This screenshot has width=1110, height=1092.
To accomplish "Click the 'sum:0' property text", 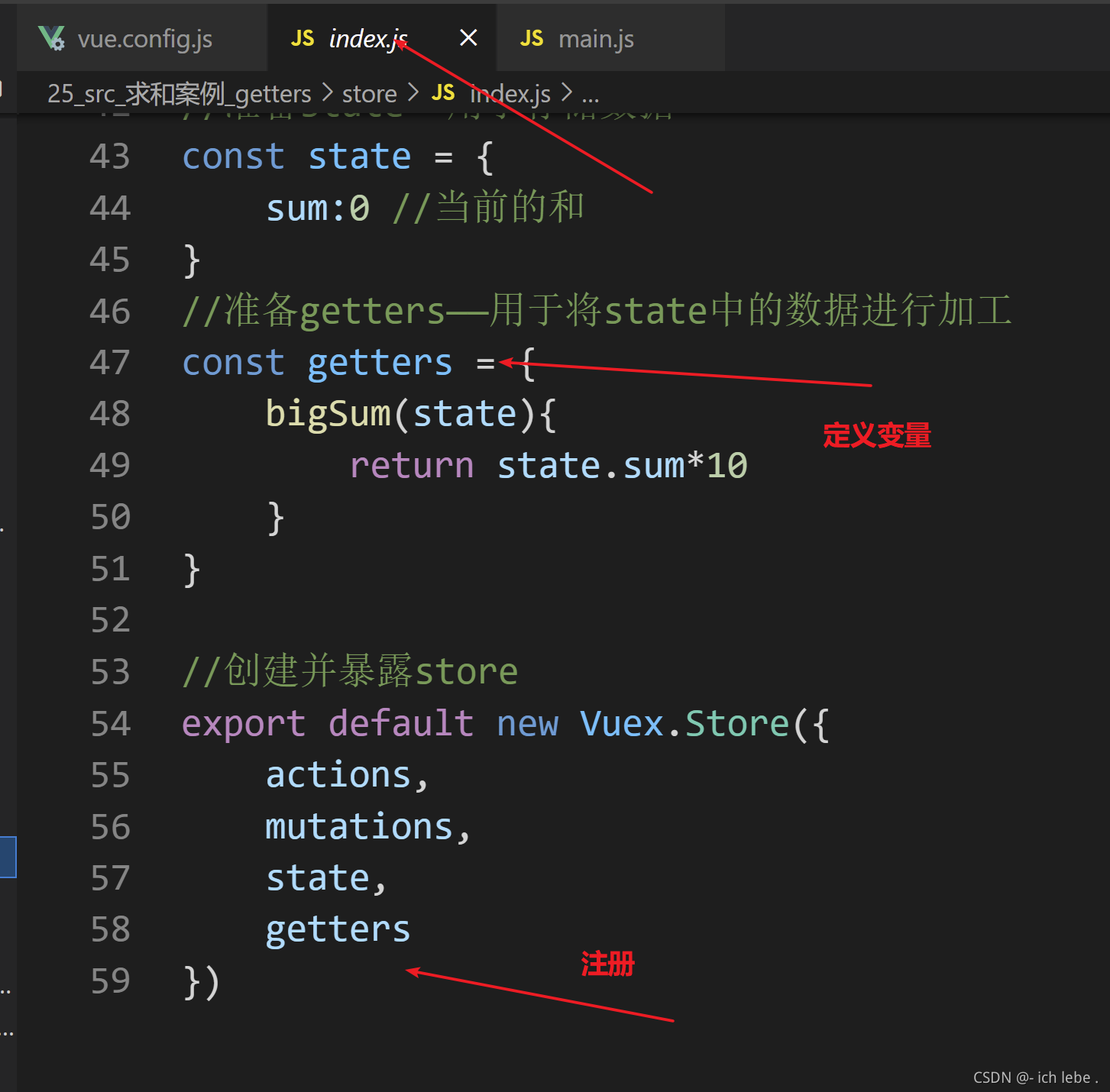I will pos(318,208).
